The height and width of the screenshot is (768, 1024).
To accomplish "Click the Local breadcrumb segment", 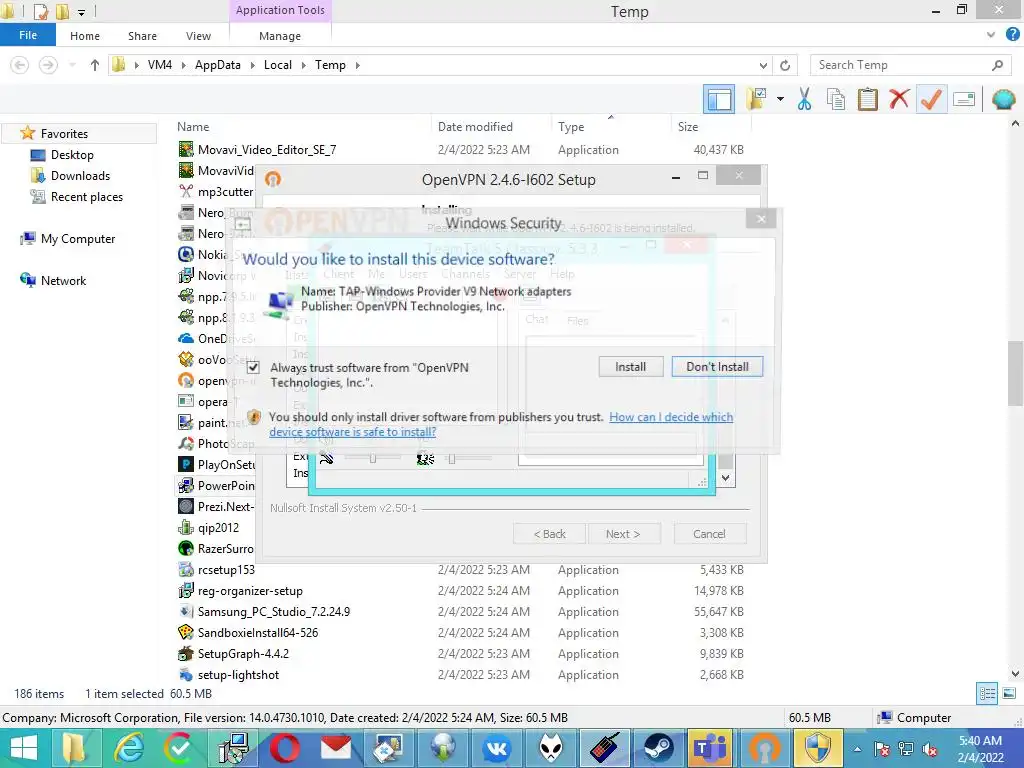I will pos(278,65).
